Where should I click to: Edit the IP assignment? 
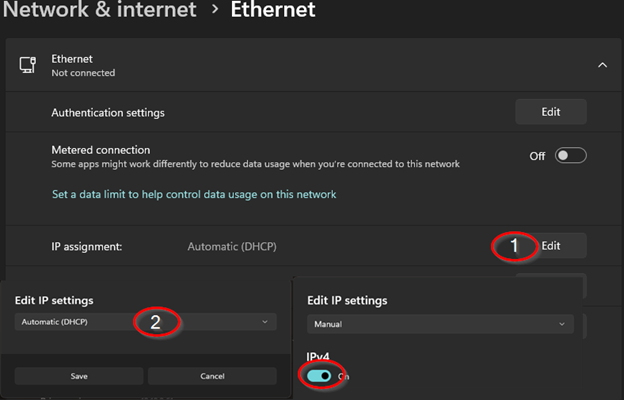(551, 245)
